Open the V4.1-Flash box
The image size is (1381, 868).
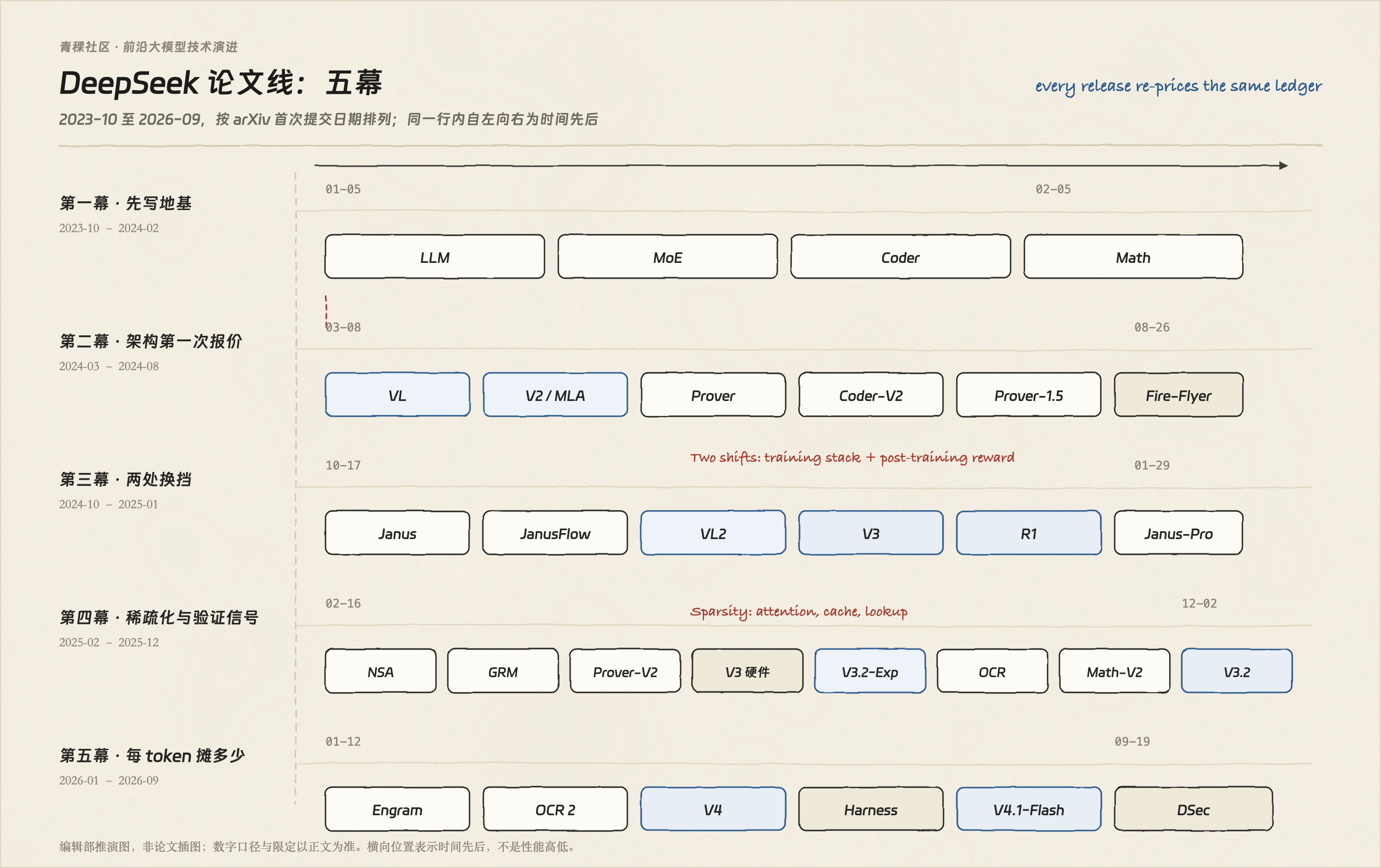pos(1028,809)
